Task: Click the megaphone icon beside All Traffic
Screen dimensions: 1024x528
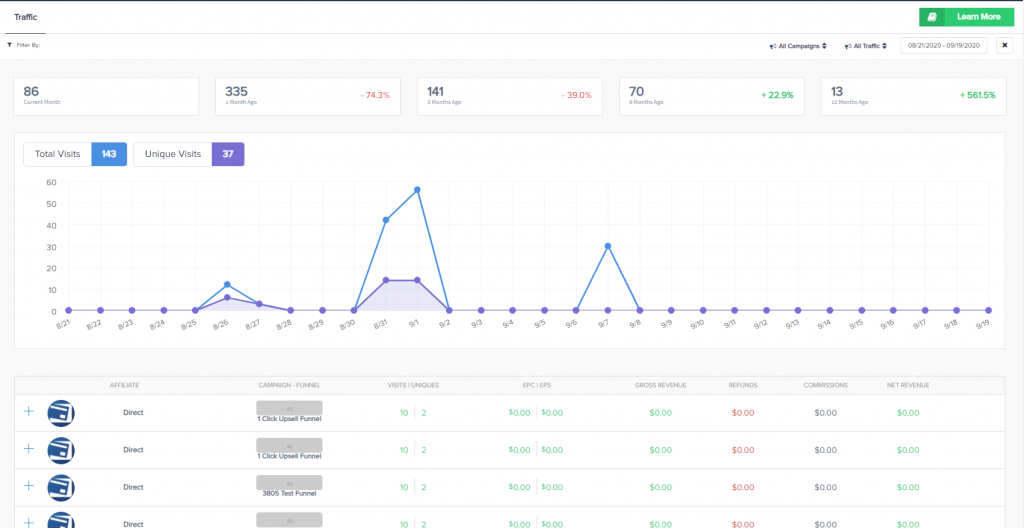Action: click(x=846, y=46)
